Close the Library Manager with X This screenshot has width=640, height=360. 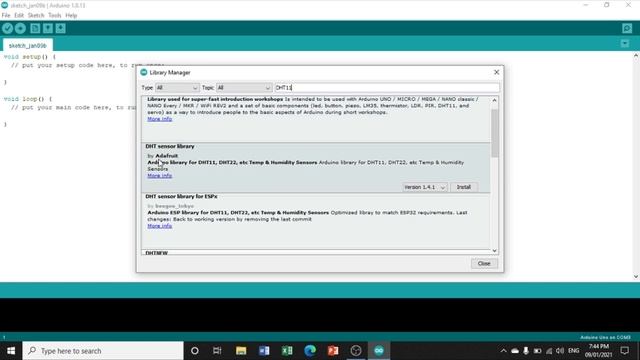[x=496, y=72]
